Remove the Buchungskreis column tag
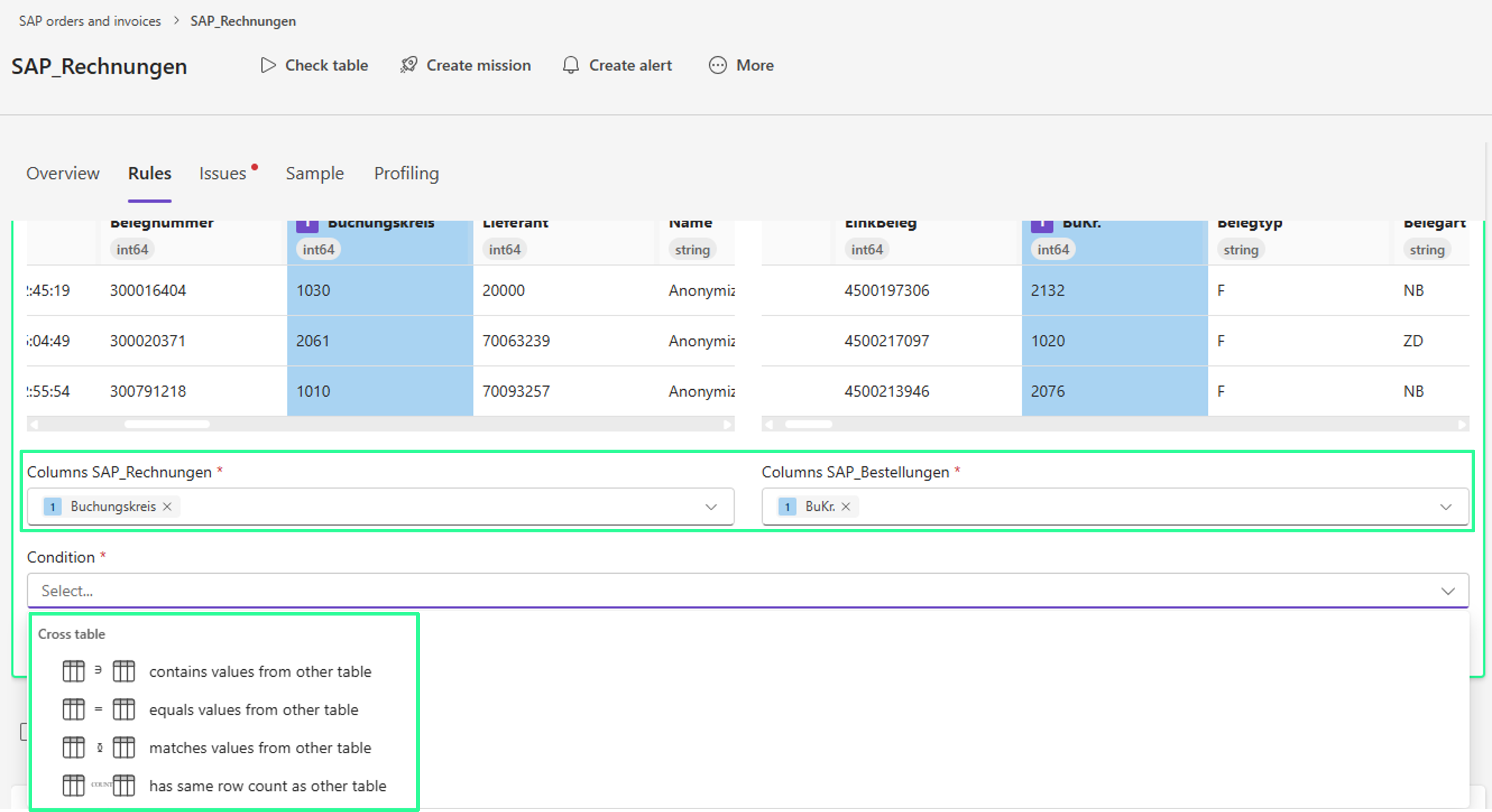This screenshot has width=1492, height=812. (167, 506)
